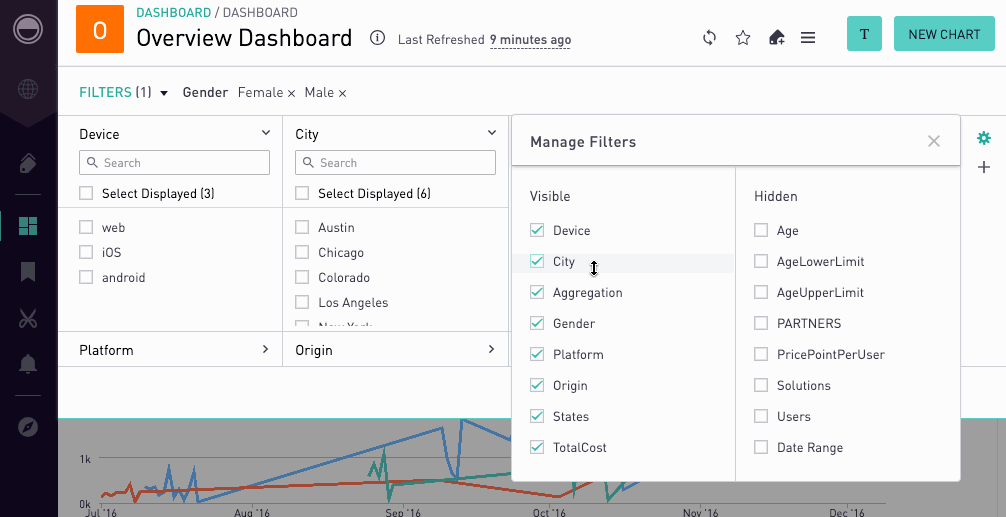Remove the Male filter tag
Viewport: 1006px width, 517px height.
[343, 94]
